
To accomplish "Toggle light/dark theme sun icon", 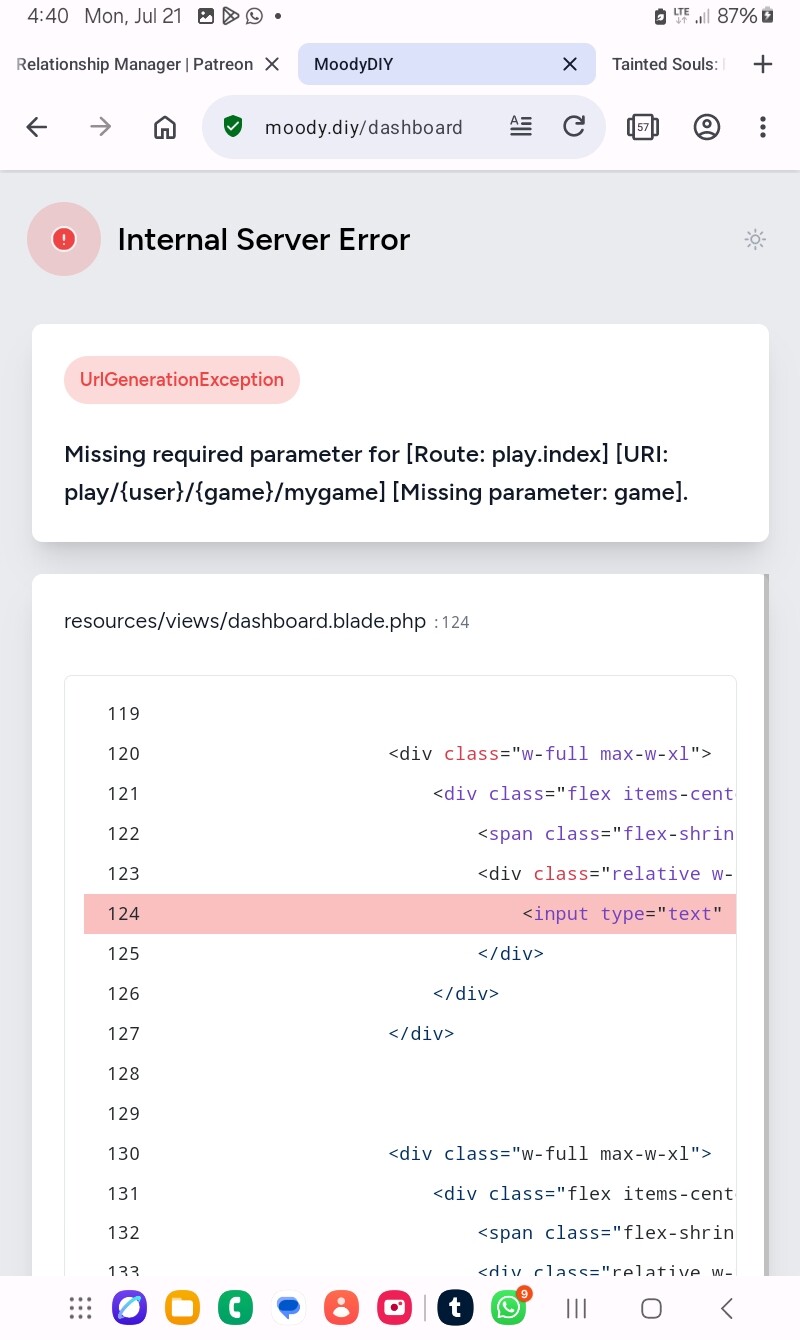I will click(x=755, y=239).
